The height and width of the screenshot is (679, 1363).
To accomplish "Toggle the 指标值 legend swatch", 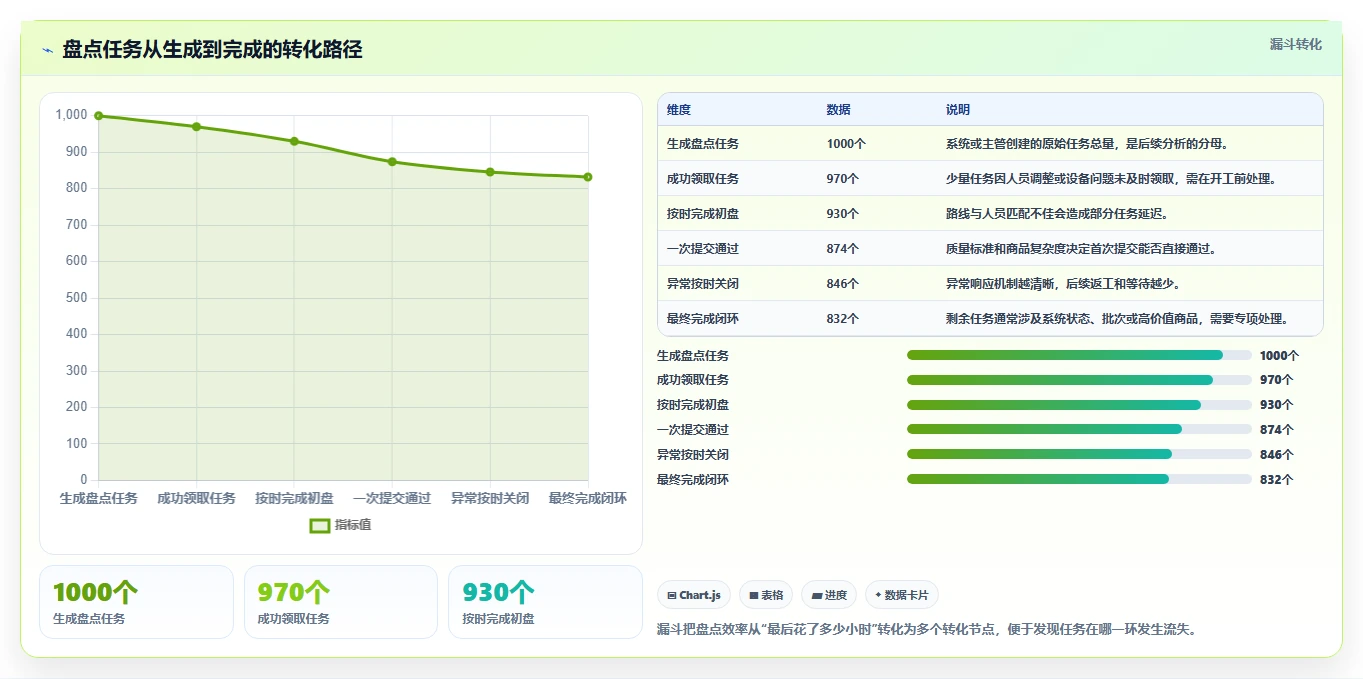I will pyautogui.click(x=320, y=525).
